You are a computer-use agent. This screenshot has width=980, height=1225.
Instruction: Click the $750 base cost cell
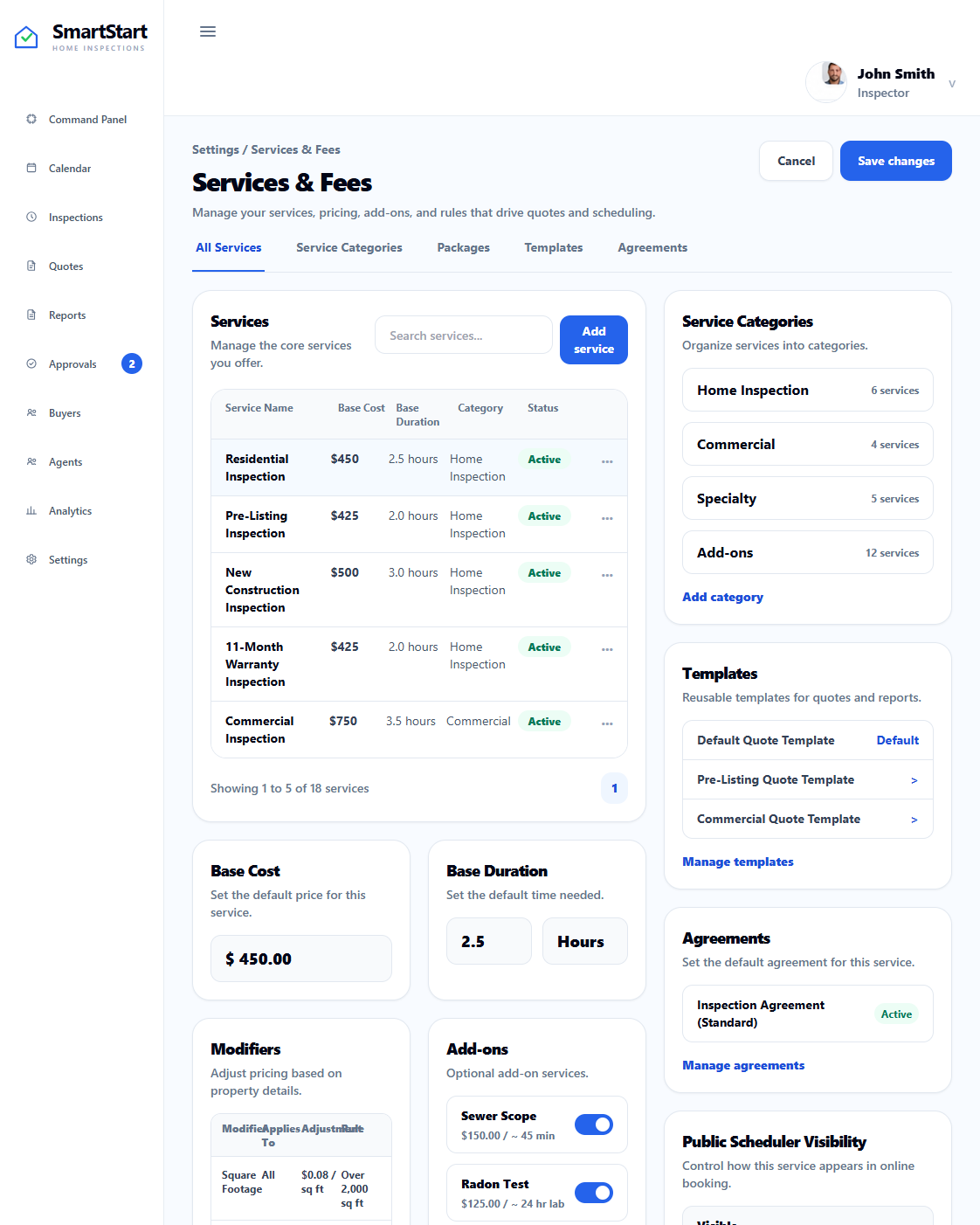click(343, 721)
